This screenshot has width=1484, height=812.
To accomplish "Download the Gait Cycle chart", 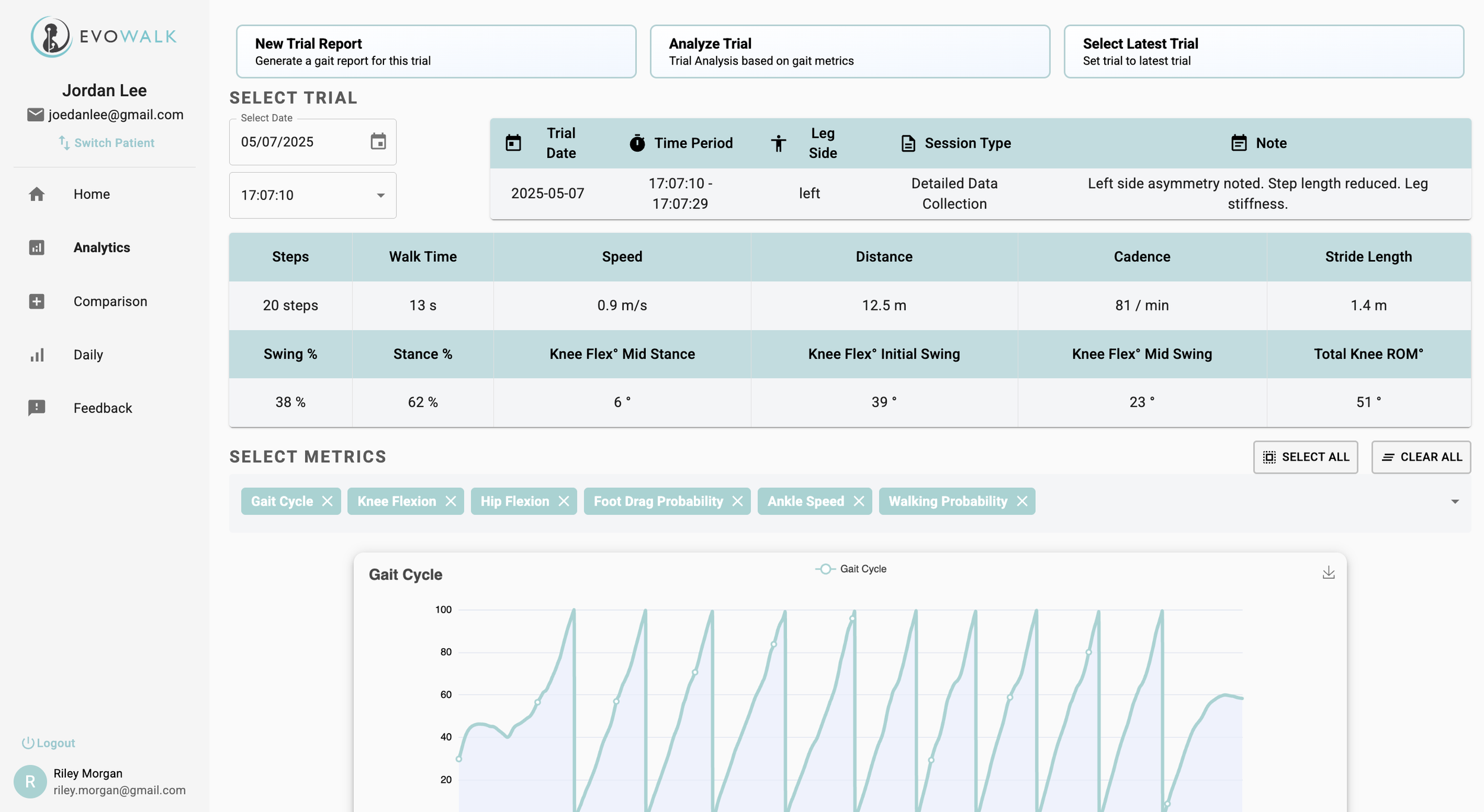I will pos(1328,573).
